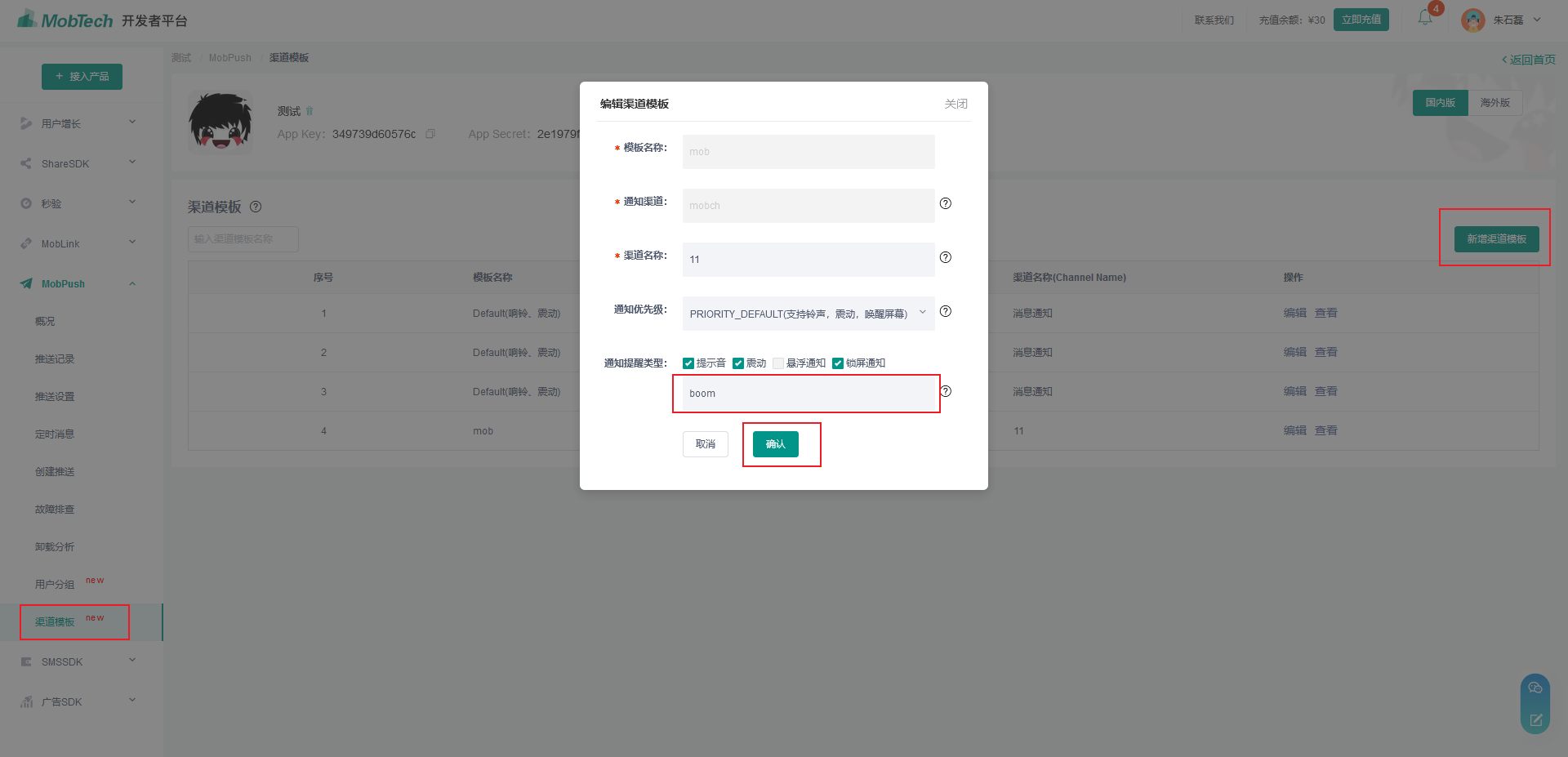This screenshot has width=1568, height=757.
Task: Expand the ShareSDK sidebar menu
Action: (x=78, y=163)
